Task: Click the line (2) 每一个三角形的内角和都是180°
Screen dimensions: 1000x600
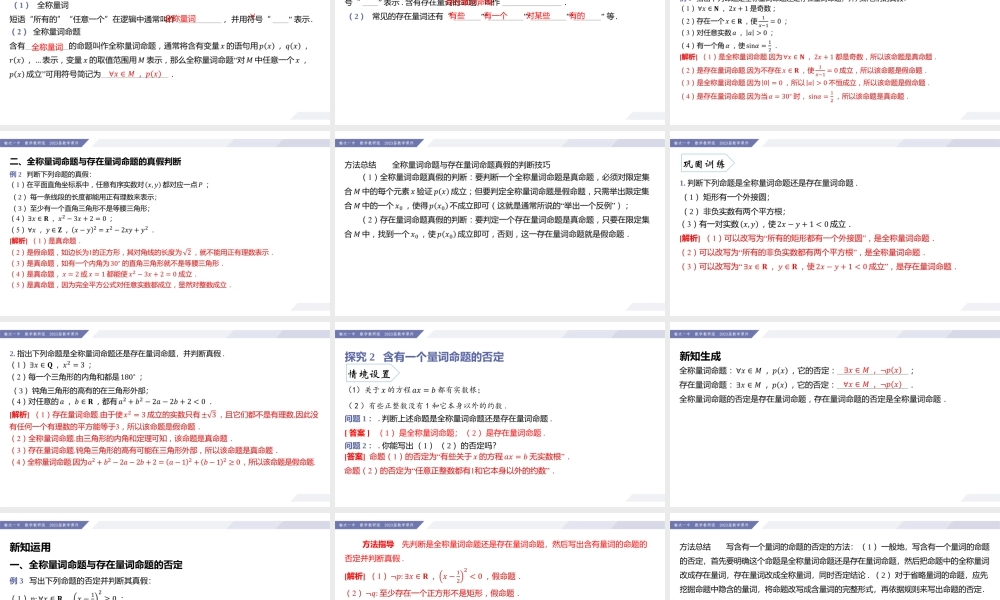Action: (77, 377)
